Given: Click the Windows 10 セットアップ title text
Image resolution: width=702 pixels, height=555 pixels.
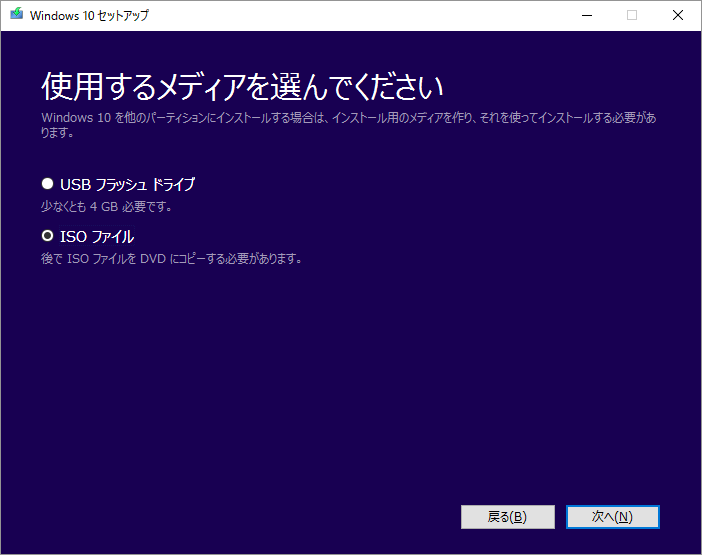Looking at the screenshot, I should coord(89,15).
